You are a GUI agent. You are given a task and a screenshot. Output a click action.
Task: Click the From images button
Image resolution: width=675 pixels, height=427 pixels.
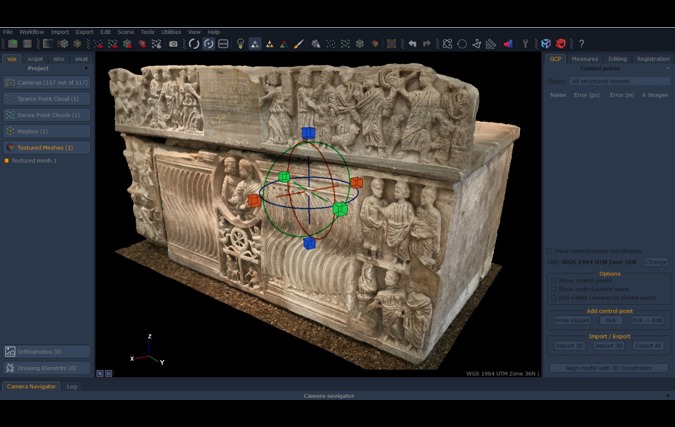pyautogui.click(x=573, y=321)
